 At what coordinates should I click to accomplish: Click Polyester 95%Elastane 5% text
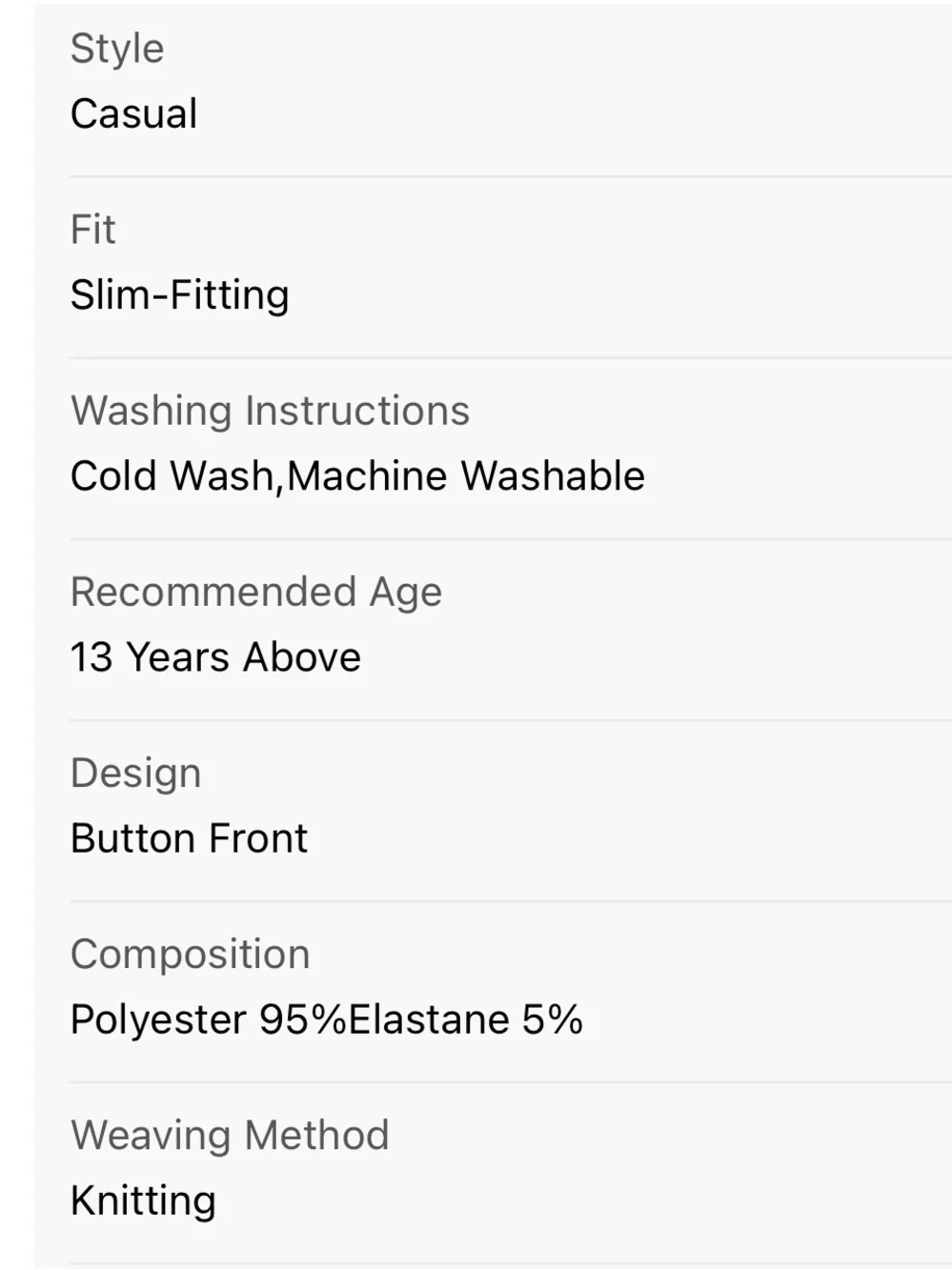tap(327, 1020)
